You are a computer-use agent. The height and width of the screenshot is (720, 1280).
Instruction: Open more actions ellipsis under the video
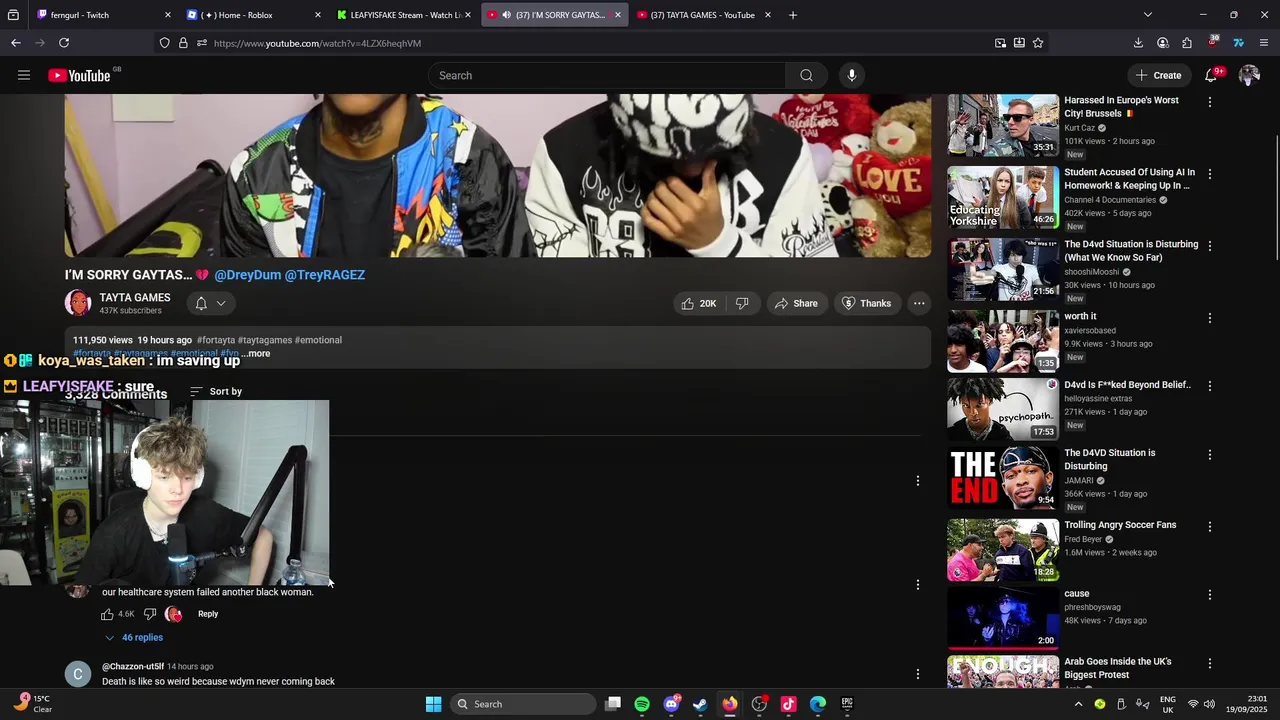[x=919, y=303]
